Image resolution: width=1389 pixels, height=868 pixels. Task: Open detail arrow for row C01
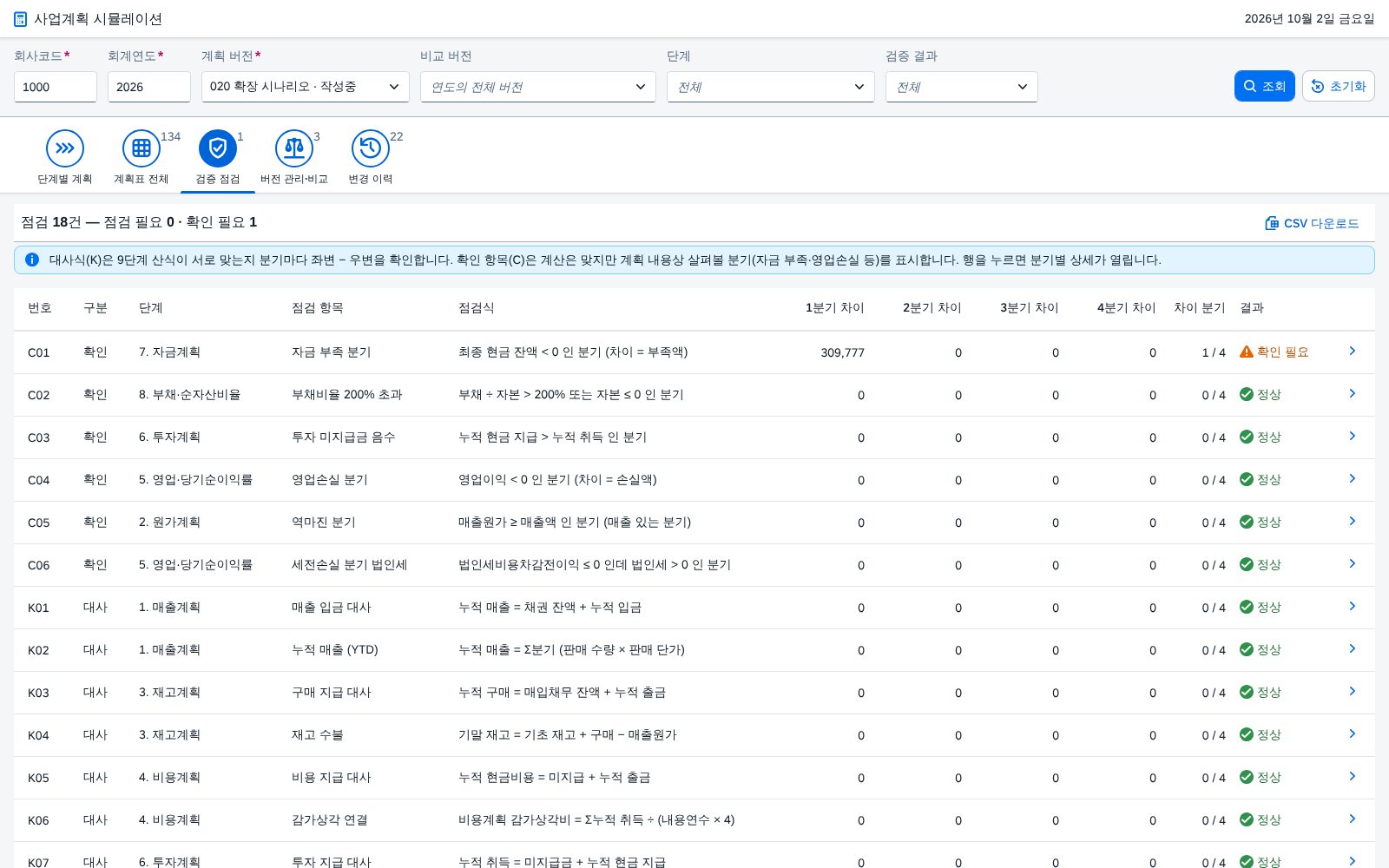click(1353, 351)
